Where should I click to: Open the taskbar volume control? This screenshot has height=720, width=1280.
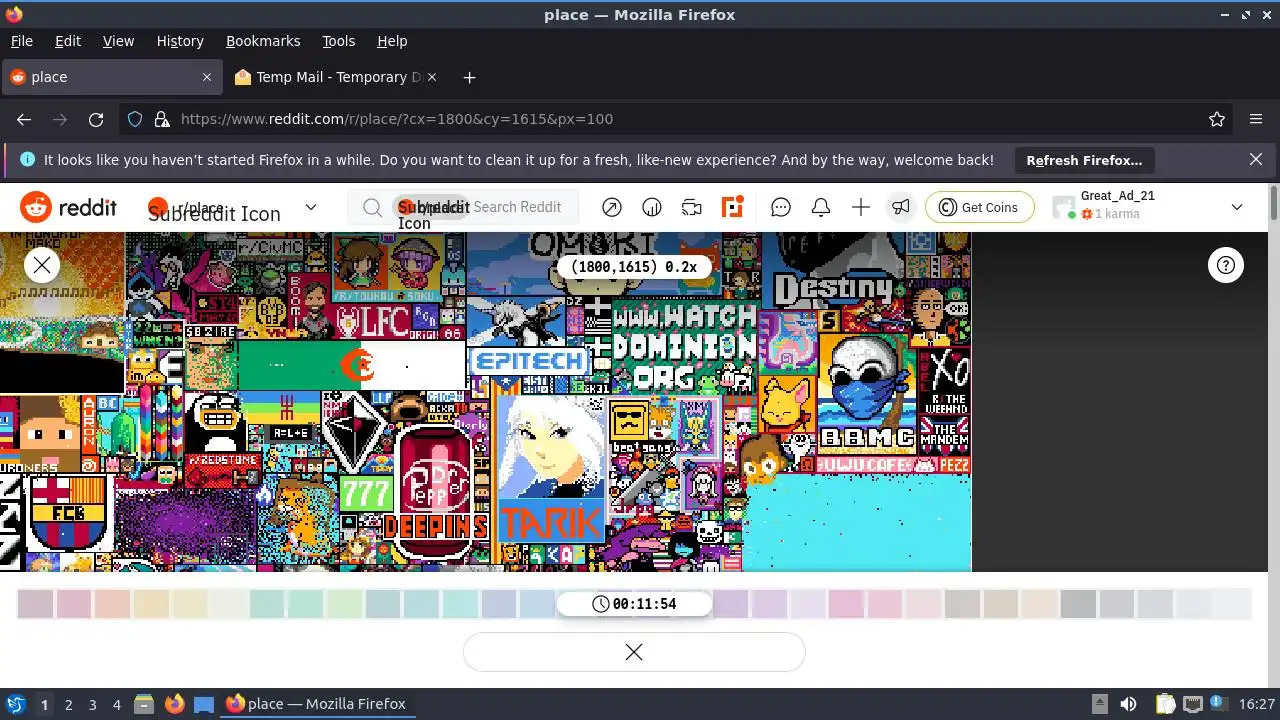(1128, 705)
